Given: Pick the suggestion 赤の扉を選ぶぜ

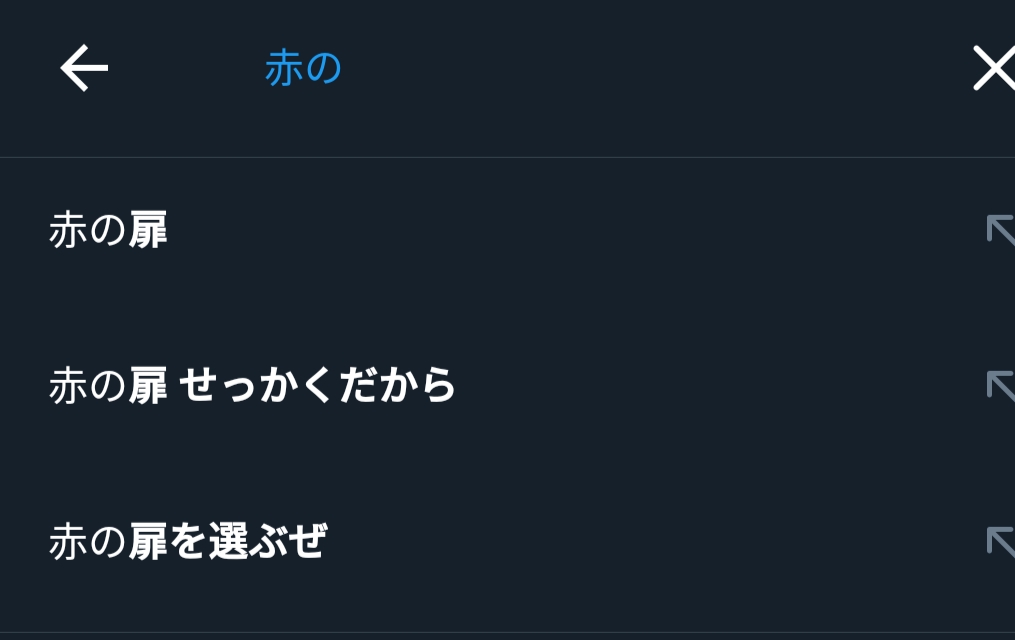Looking at the screenshot, I should [188, 542].
